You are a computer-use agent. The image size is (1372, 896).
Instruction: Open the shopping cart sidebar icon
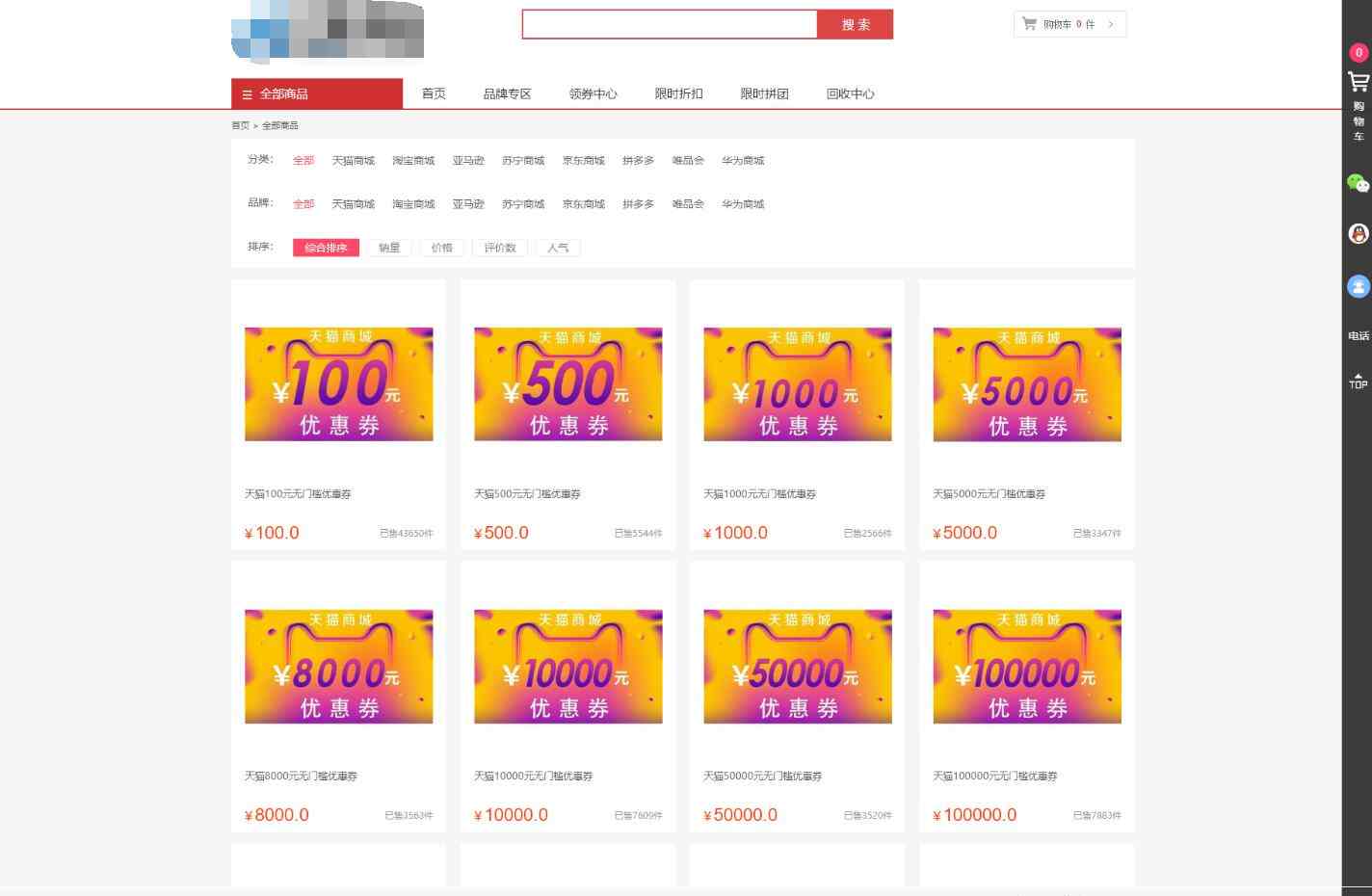click(1359, 83)
